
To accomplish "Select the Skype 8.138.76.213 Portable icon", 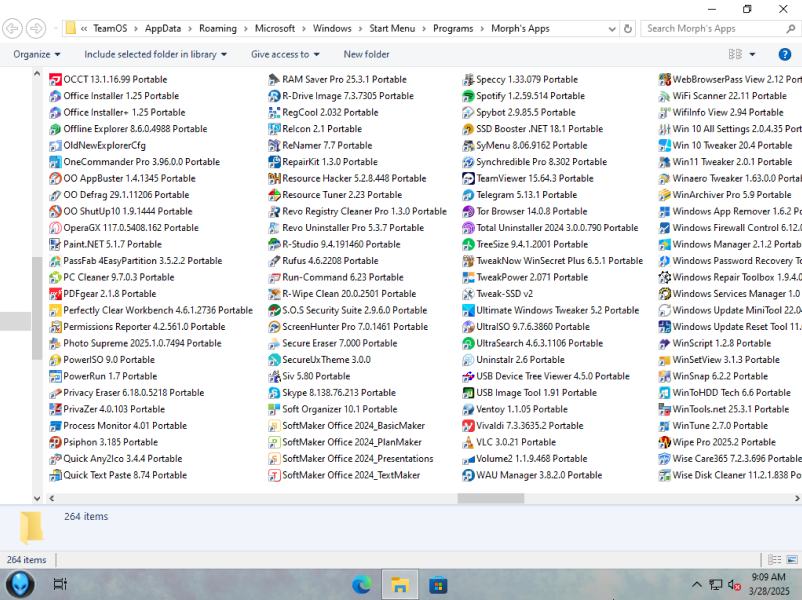I will [274, 393].
